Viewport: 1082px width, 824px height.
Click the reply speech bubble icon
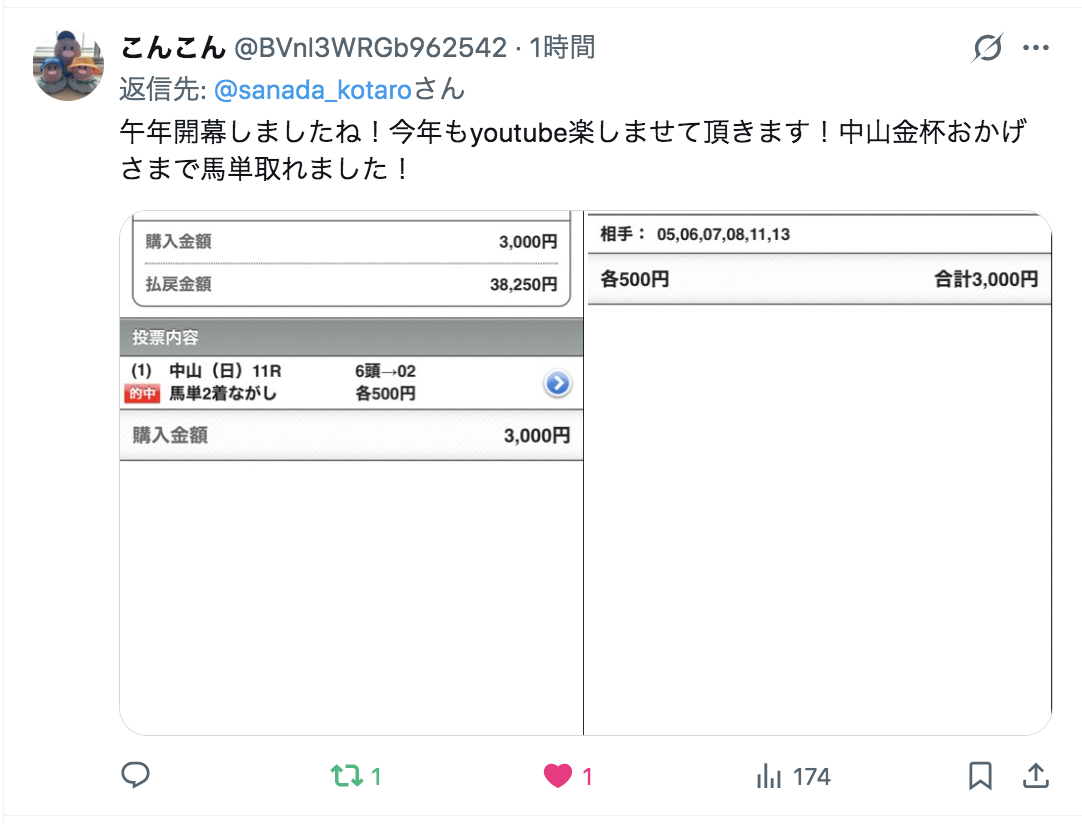click(135, 776)
